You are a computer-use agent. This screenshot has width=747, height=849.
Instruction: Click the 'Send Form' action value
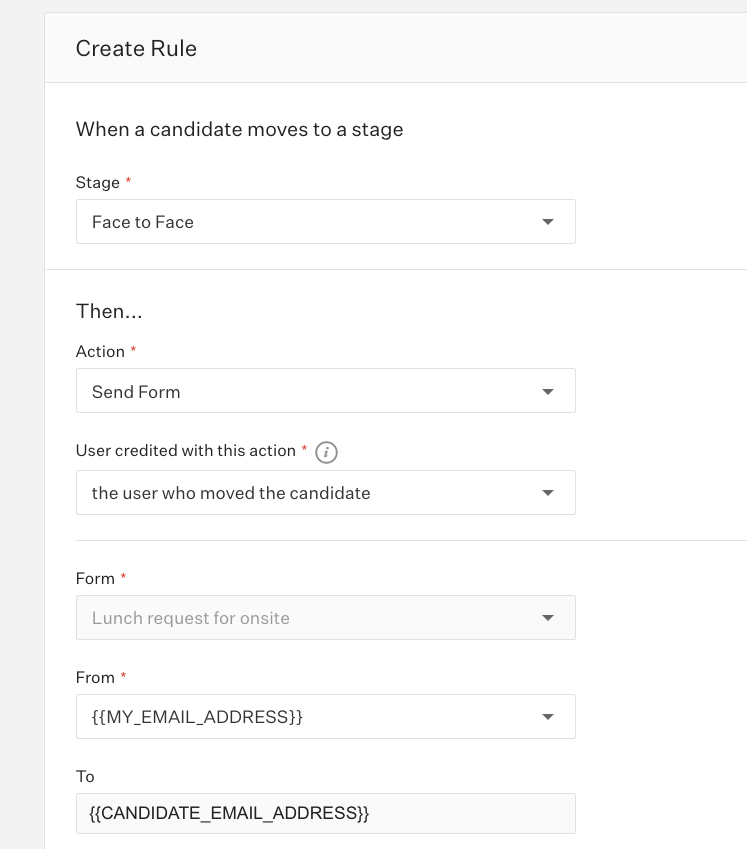point(136,392)
